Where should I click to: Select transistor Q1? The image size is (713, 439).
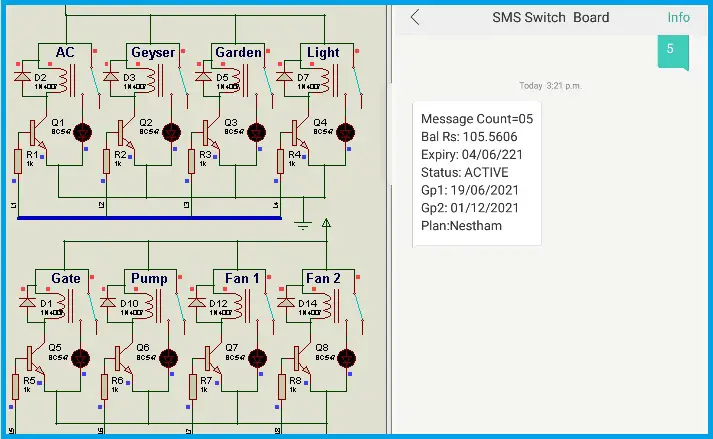click(37, 133)
